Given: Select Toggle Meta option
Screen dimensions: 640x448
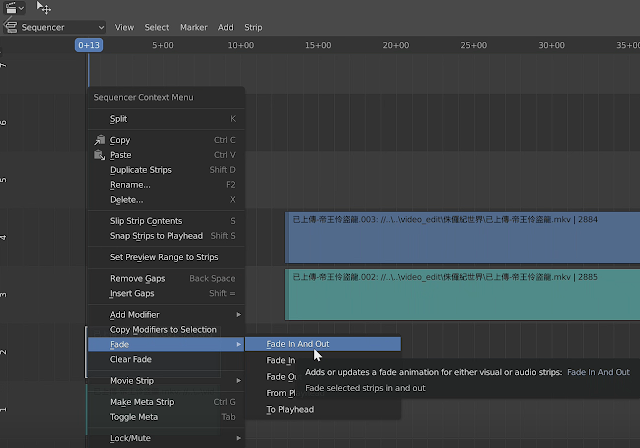Looking at the screenshot, I should (134, 417).
